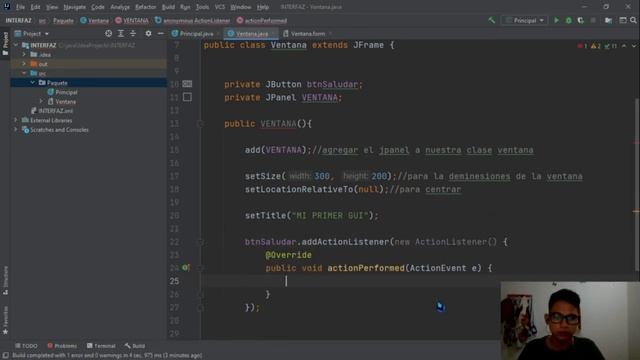Screen dimensions: 640x360
Task: Go to the previous highlighted problem with the up arrow
Action: (x=624, y=46)
